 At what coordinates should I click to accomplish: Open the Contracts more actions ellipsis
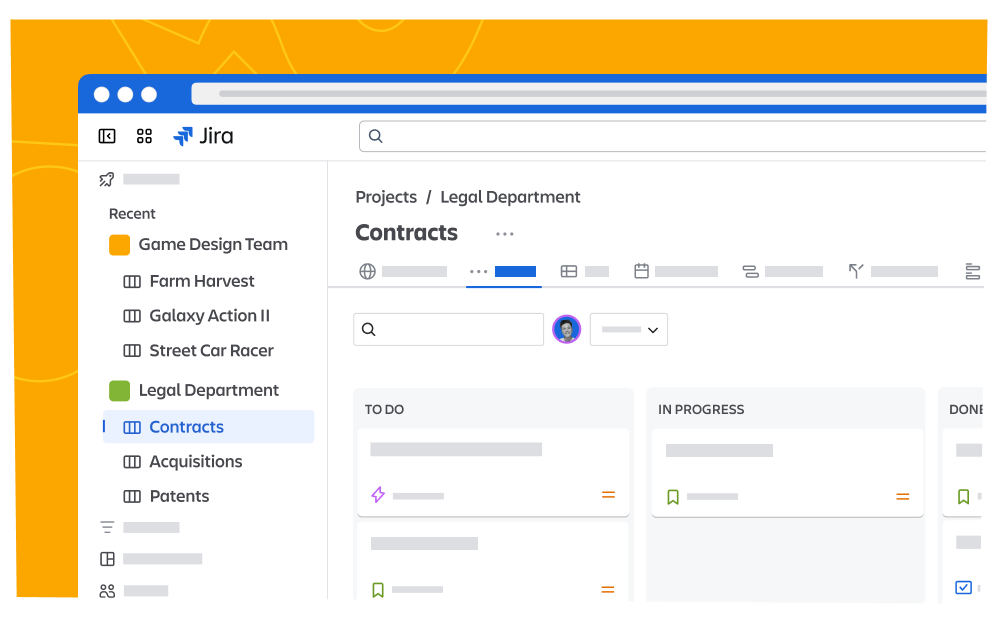505,234
